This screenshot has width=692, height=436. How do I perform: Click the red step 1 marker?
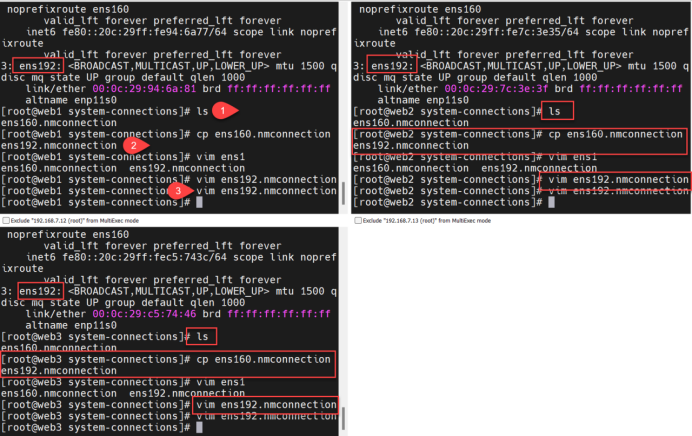pos(224,110)
